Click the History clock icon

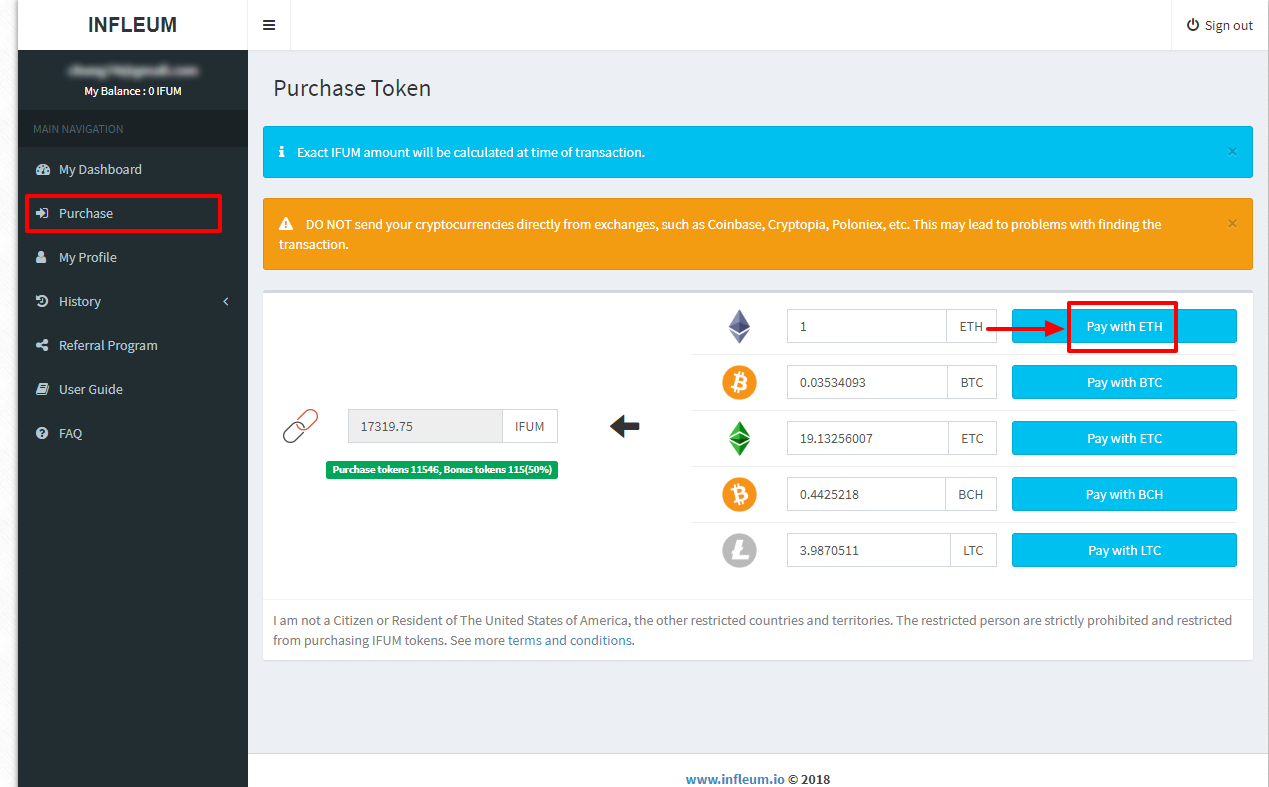tap(42, 301)
